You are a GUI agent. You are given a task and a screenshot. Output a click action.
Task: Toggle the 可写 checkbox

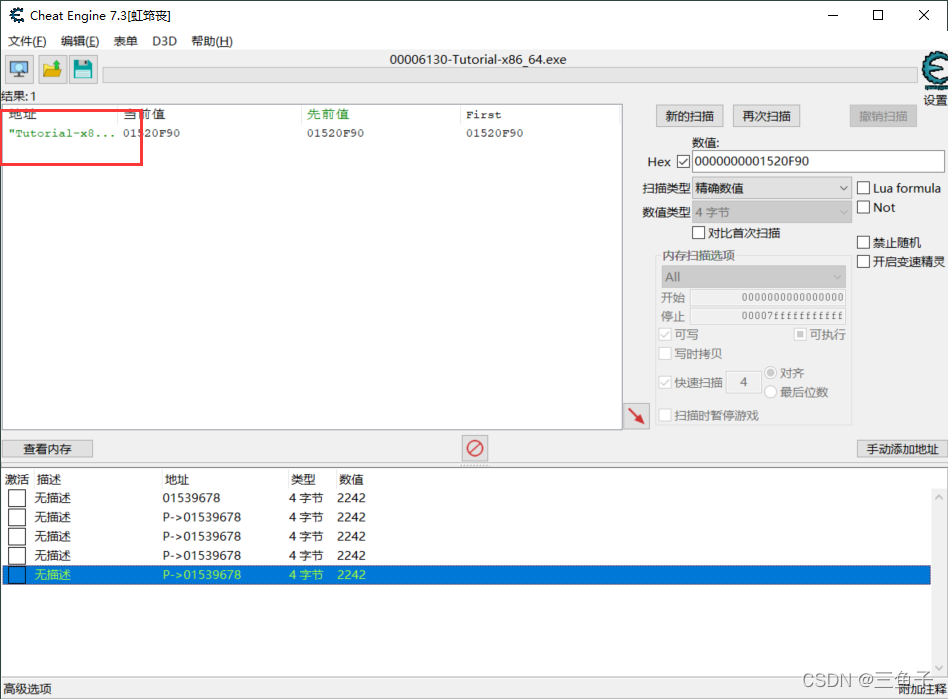[x=665, y=334]
